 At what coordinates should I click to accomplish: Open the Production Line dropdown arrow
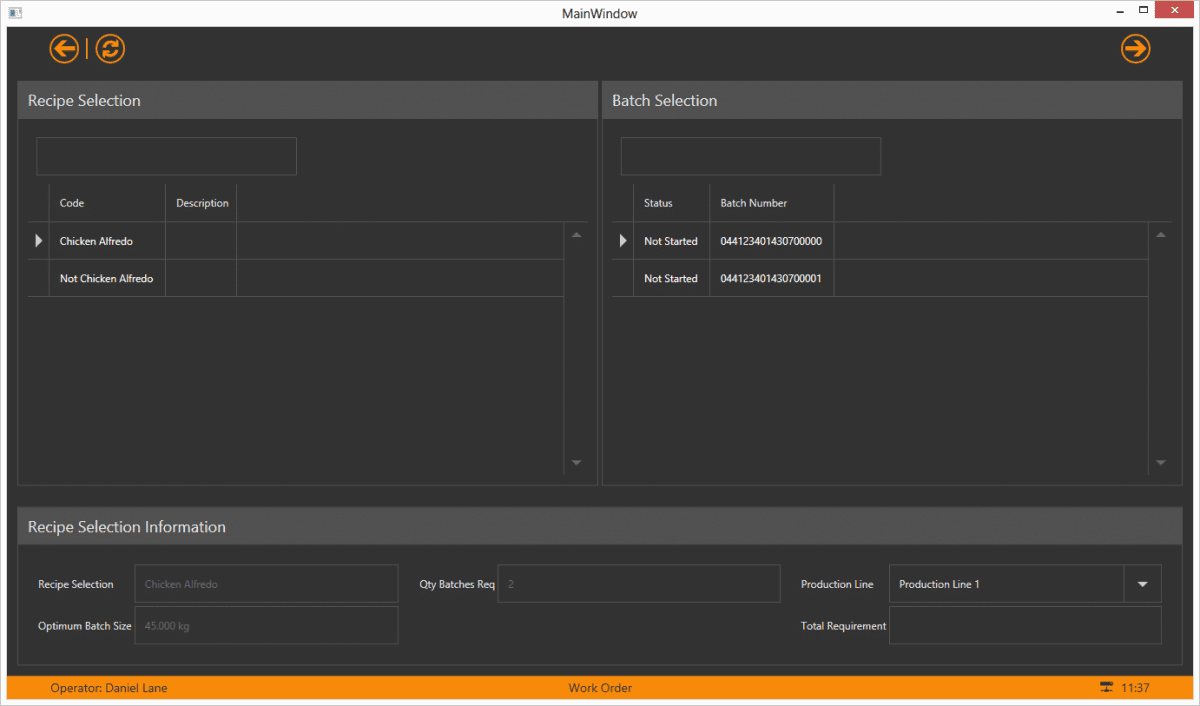(x=1142, y=584)
